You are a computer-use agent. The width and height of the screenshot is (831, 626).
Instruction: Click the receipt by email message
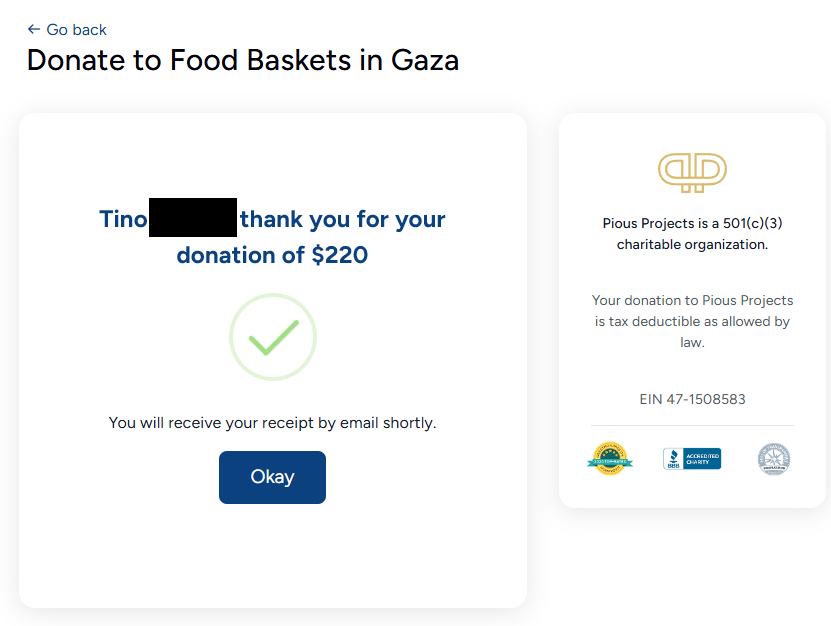pos(272,423)
